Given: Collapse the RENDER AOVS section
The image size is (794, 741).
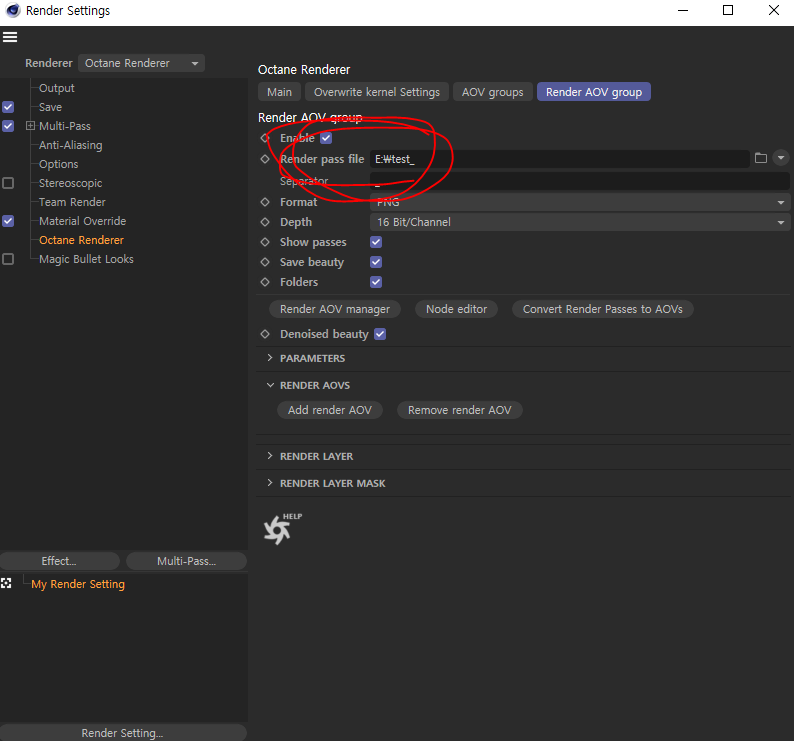Looking at the screenshot, I should (270, 385).
